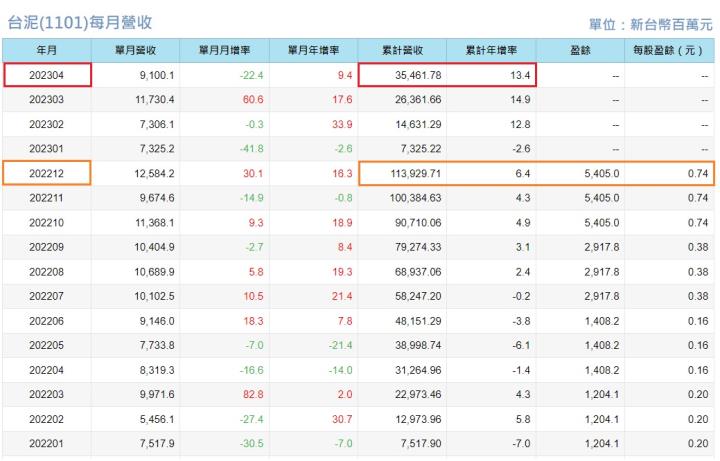Click earnings 1,204.1 in the 202203 row
Screen dimensions: 720x461
pyautogui.click(x=602, y=394)
